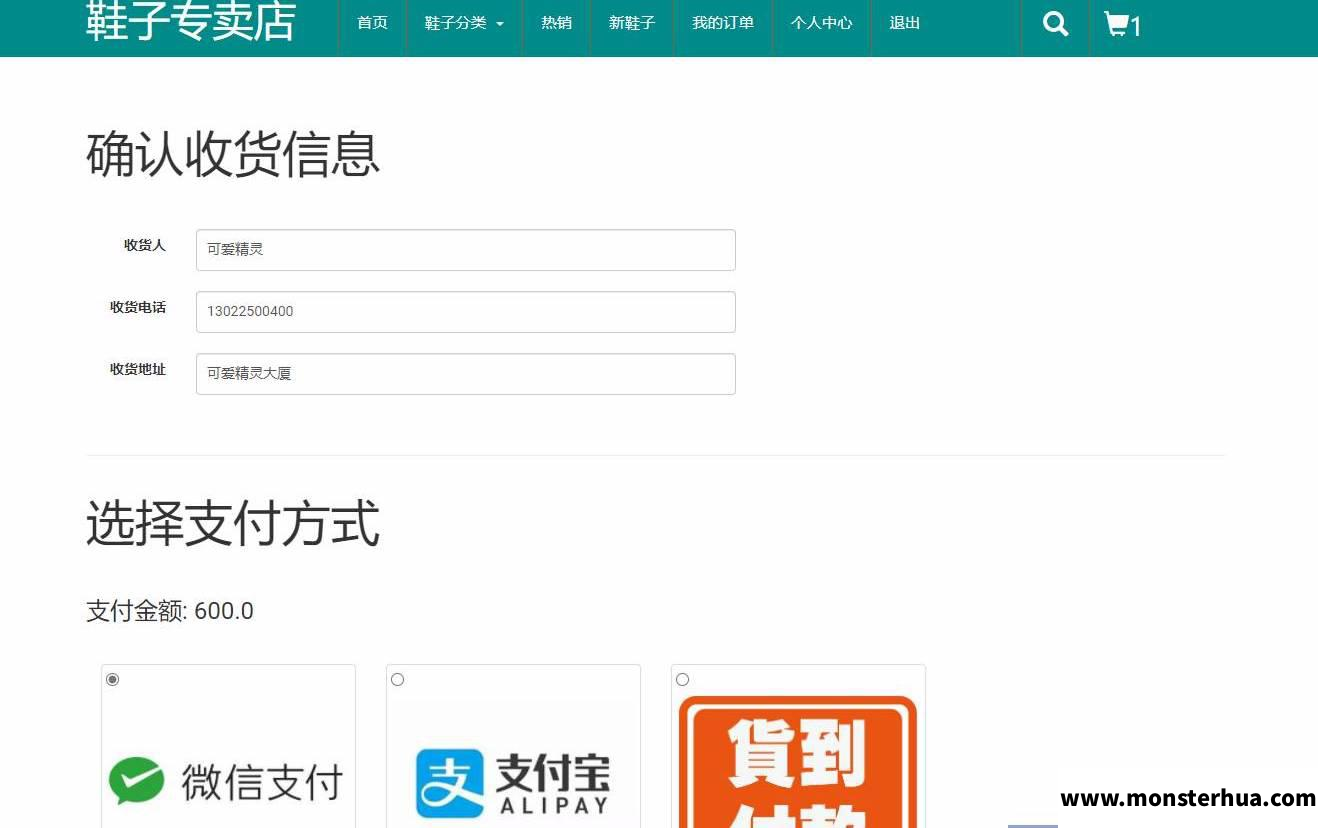Viewport: 1318px width, 828px height.
Task: Open the shopping cart icon
Action: 1122,24
